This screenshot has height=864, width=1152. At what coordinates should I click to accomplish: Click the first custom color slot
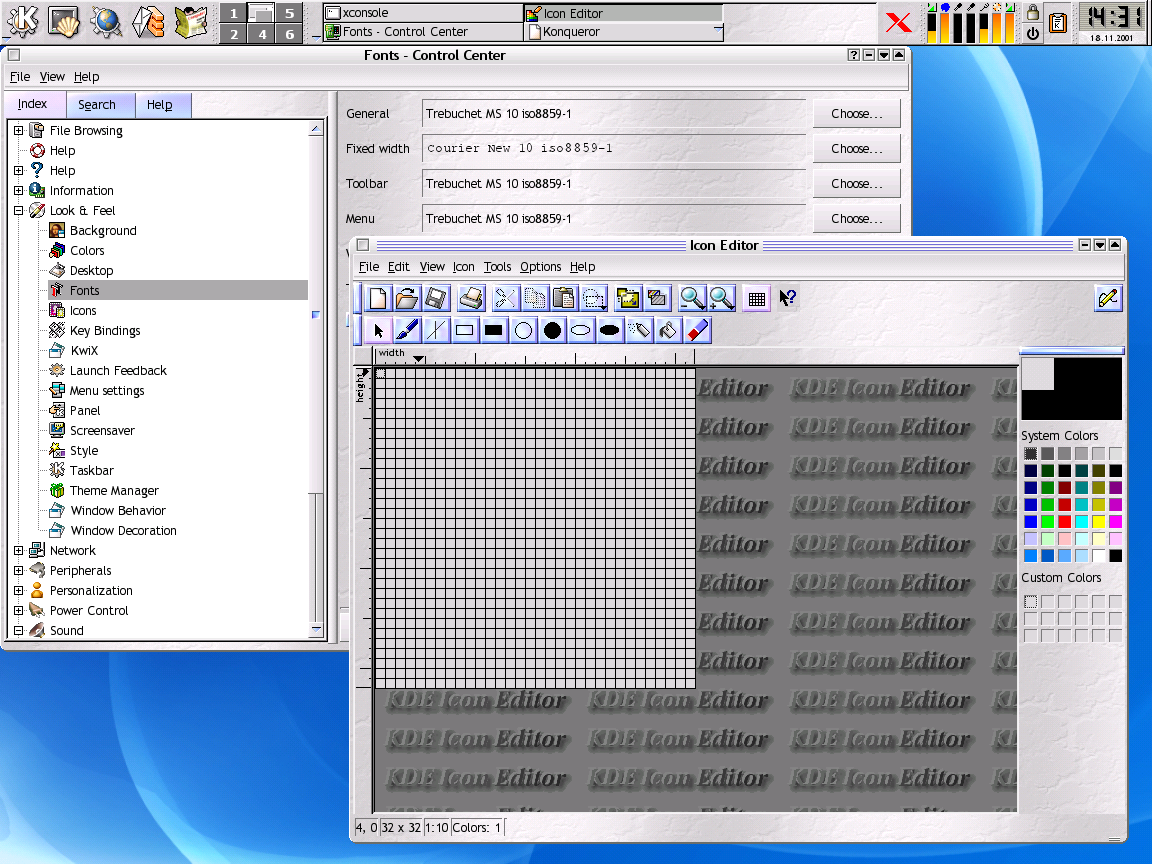(1031, 602)
